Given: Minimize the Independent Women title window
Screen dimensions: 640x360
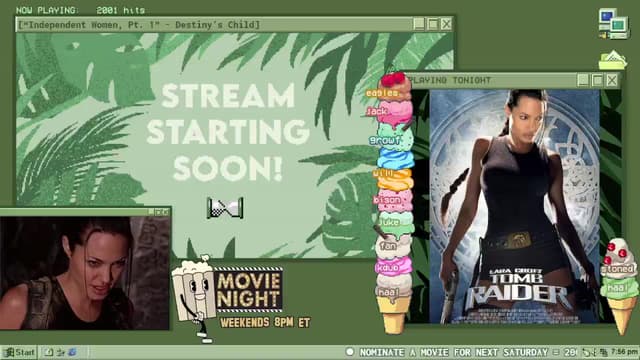Looking at the screenshot, I should click(419, 24).
